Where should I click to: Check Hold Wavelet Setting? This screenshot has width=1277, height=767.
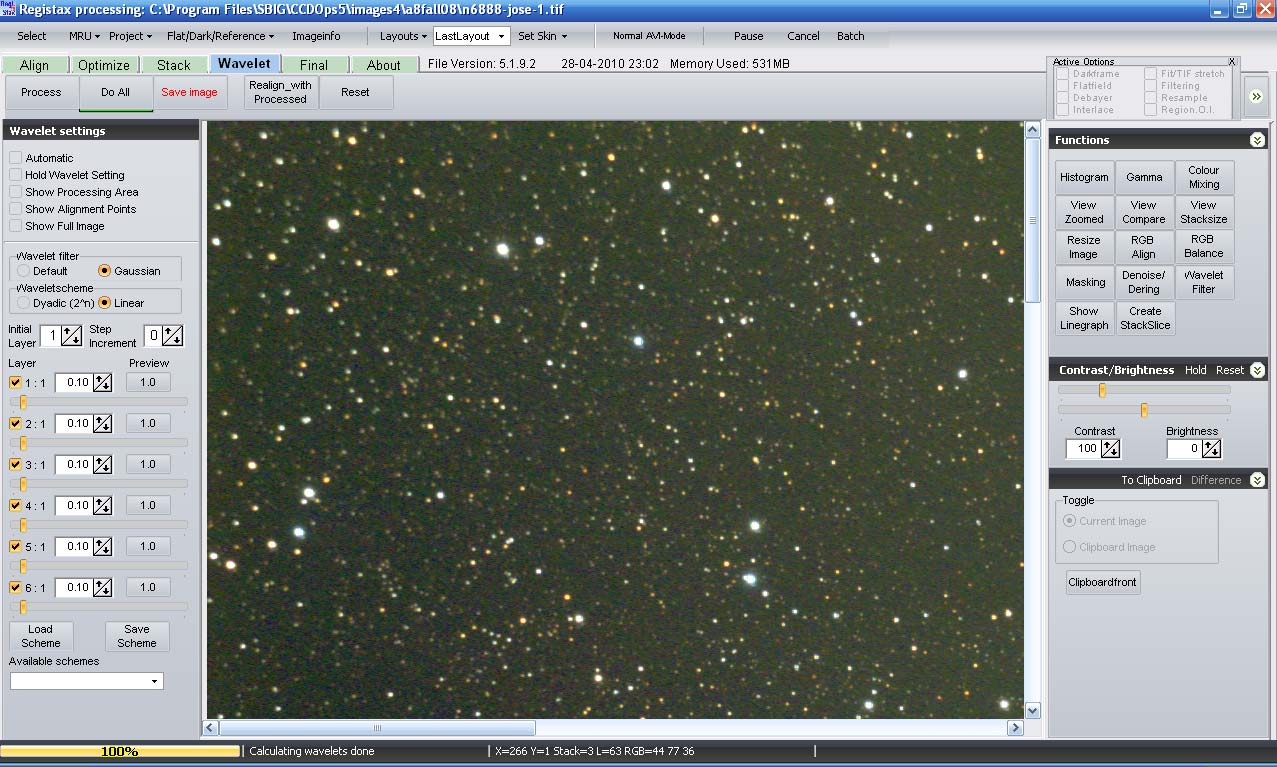click(15, 175)
